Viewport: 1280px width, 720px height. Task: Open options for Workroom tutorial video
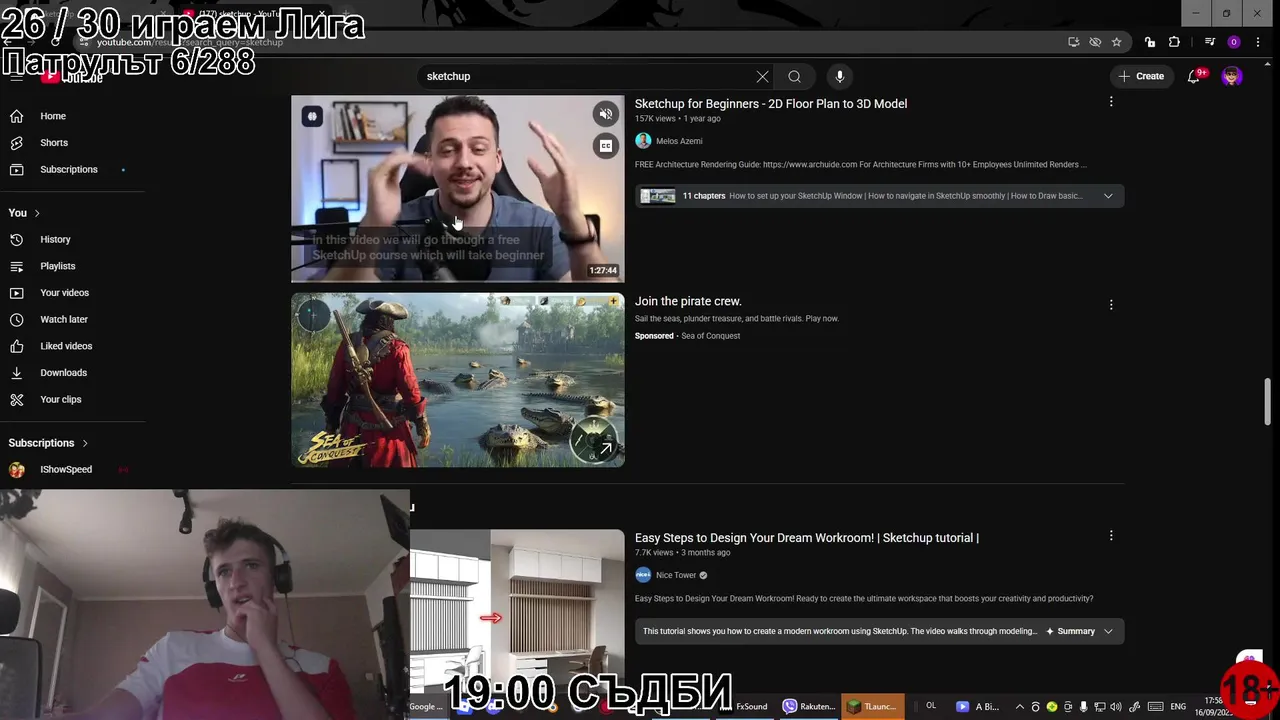[x=1111, y=536]
